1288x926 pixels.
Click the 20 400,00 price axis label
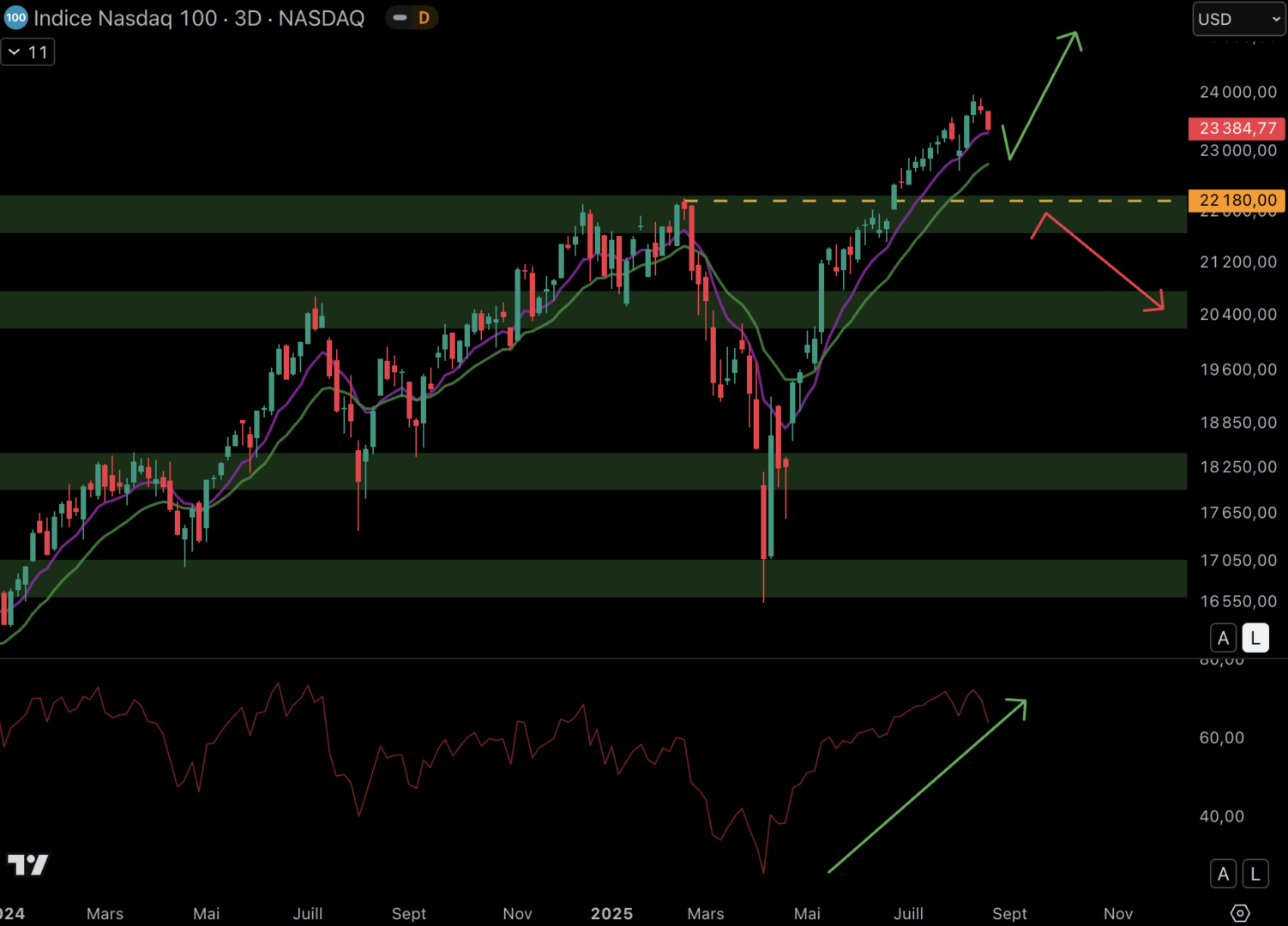pos(1238,315)
